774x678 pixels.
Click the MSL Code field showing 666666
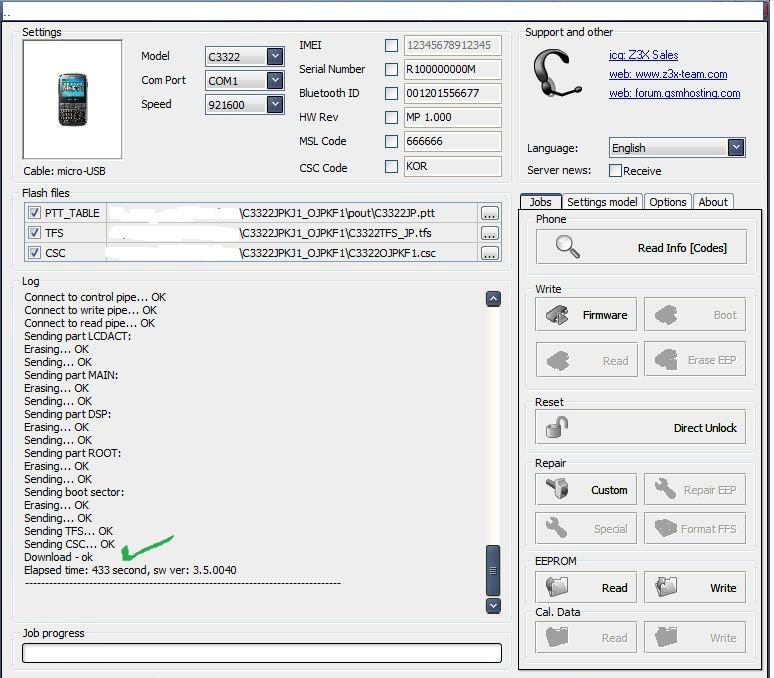pyautogui.click(x=453, y=142)
